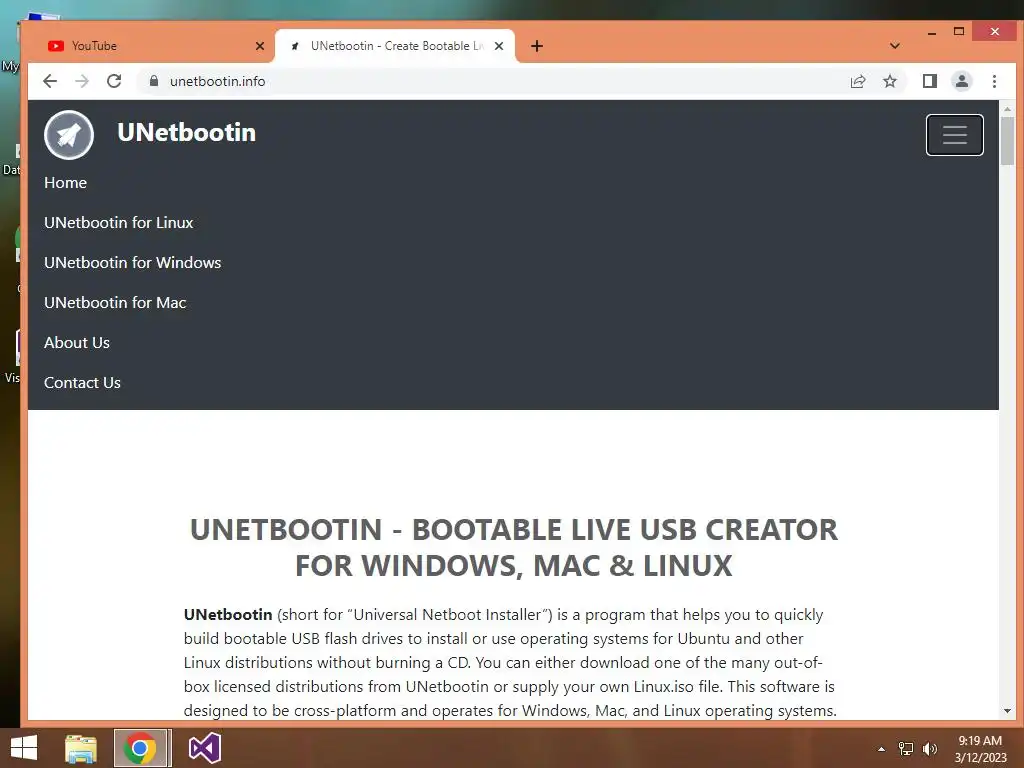This screenshot has height=768, width=1024.
Task: Open the Windows Start button
Action: (24, 748)
